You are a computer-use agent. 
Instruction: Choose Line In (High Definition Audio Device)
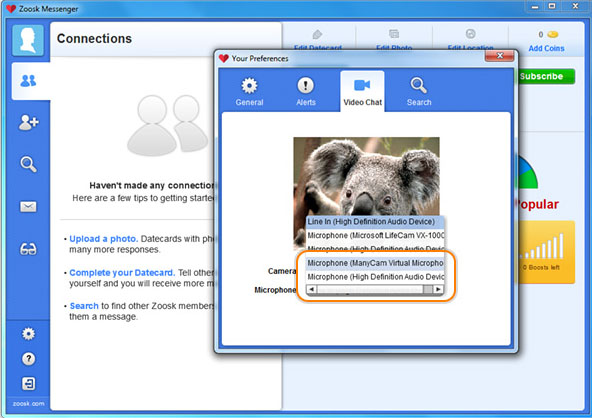point(375,222)
